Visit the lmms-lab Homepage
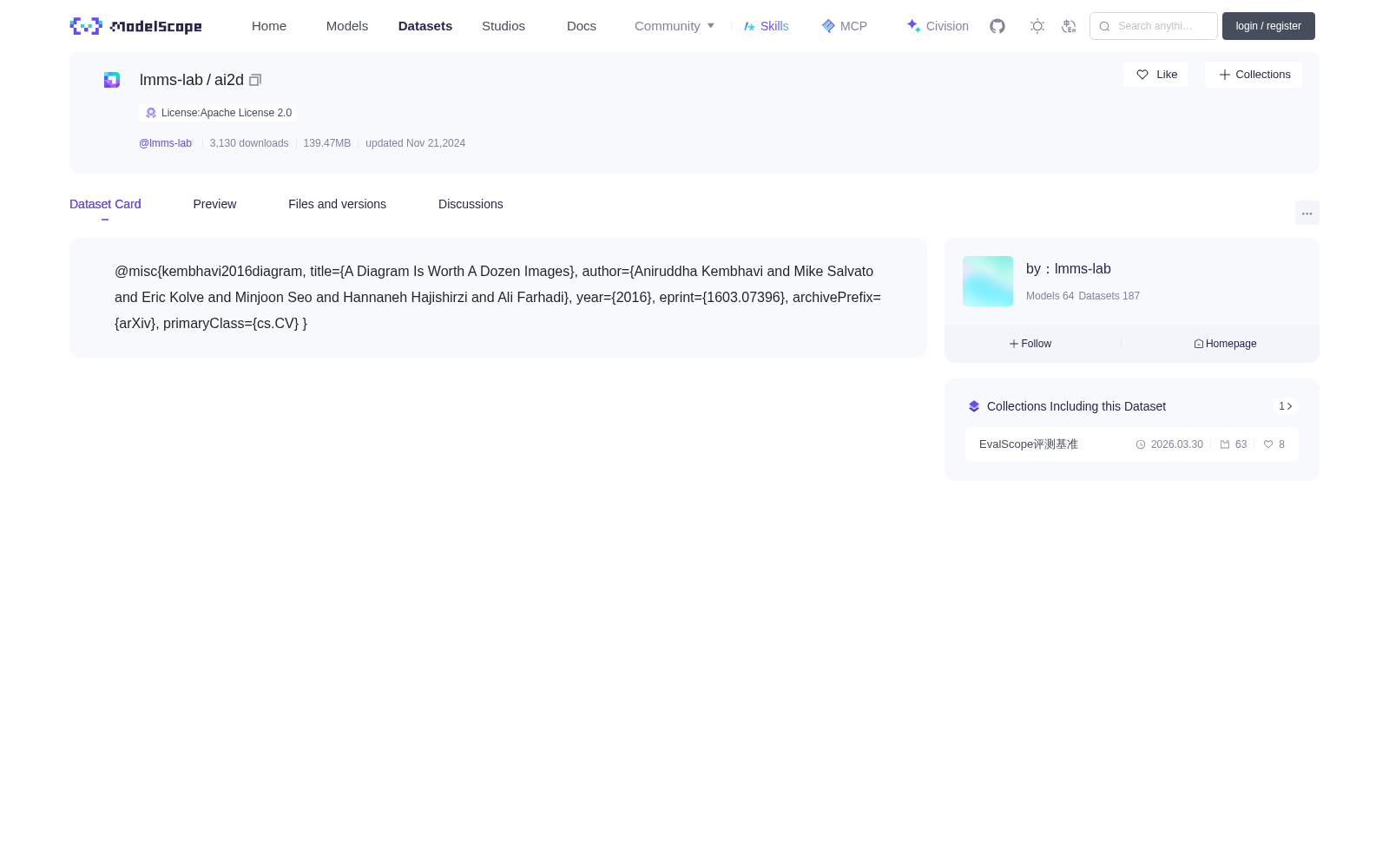 pos(1225,344)
